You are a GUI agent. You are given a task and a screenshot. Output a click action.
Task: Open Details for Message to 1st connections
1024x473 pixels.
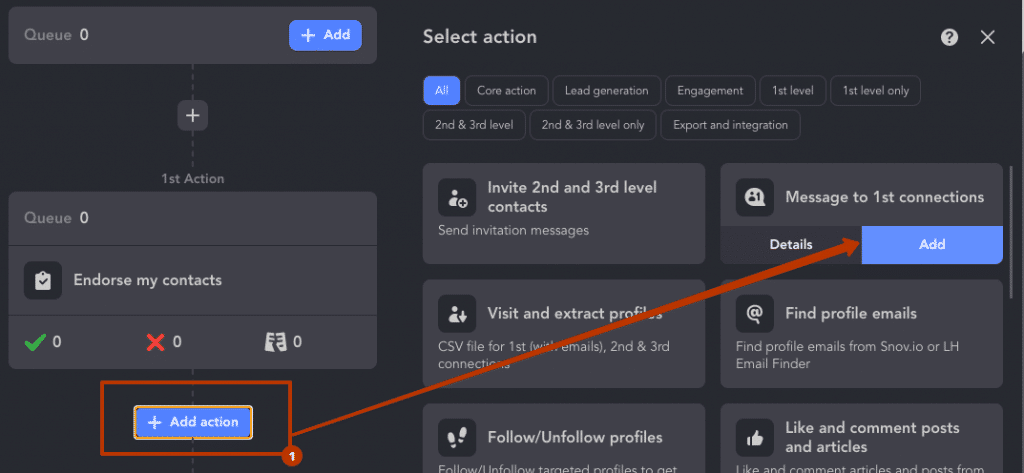pyautogui.click(x=791, y=245)
